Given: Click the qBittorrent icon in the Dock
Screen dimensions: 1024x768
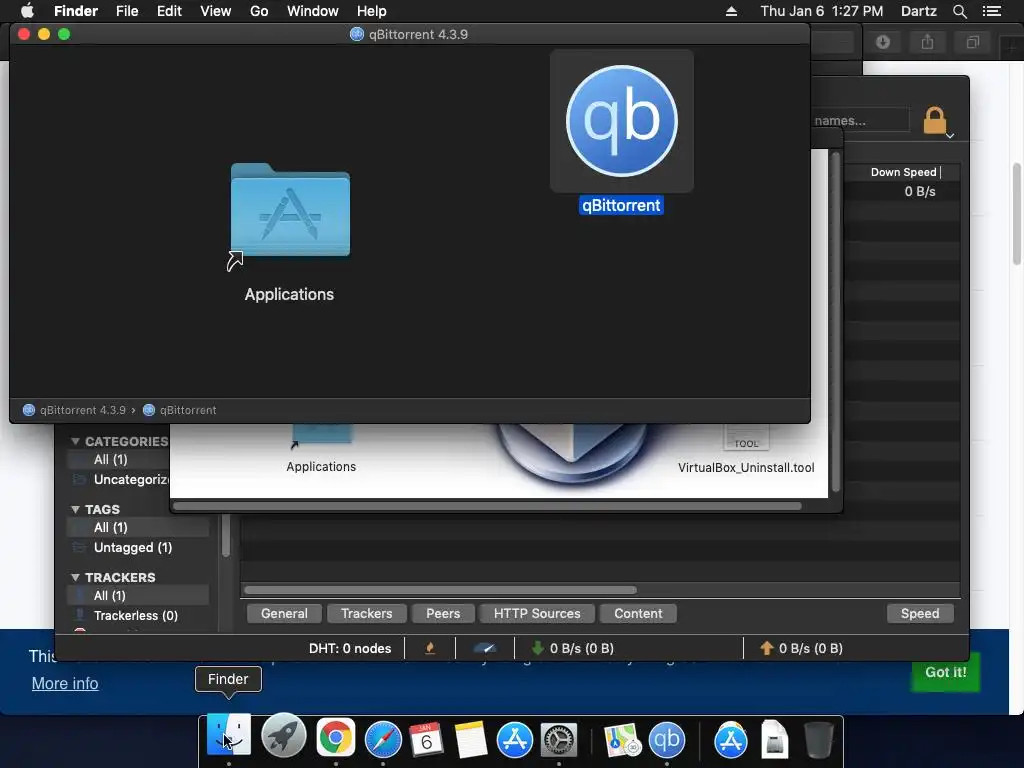Looking at the screenshot, I should pyautogui.click(x=666, y=739).
